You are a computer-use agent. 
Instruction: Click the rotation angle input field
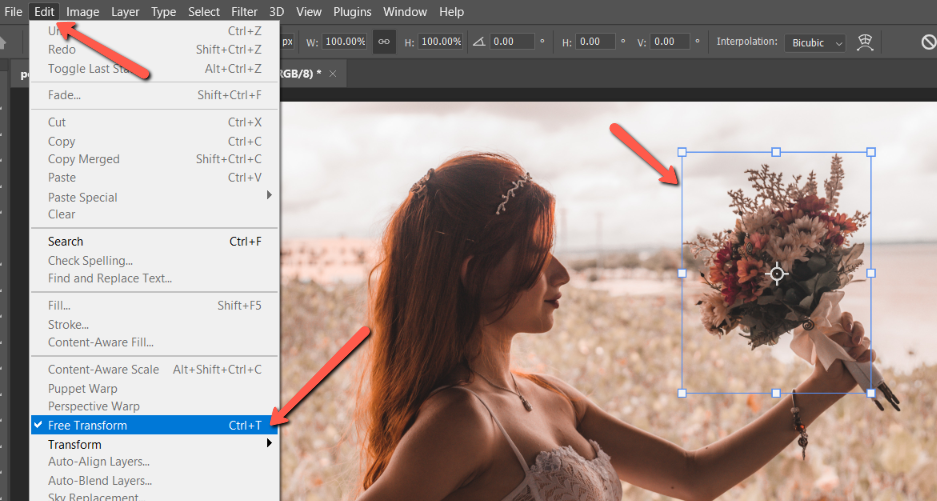click(x=513, y=42)
